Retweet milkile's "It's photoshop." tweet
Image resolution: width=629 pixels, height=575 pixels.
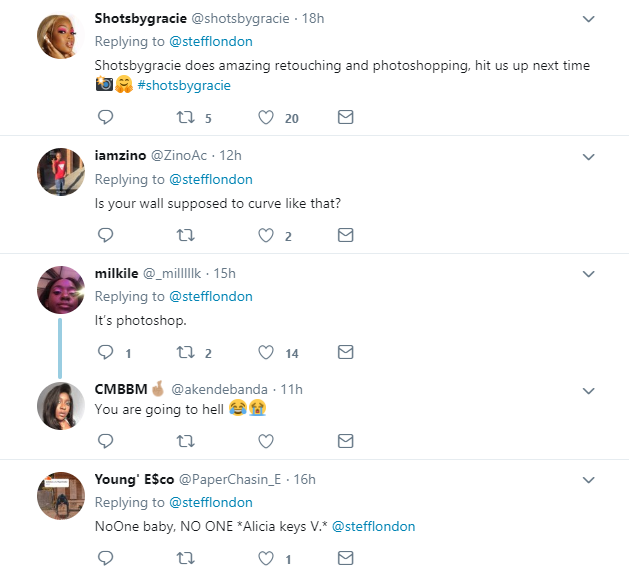click(185, 353)
